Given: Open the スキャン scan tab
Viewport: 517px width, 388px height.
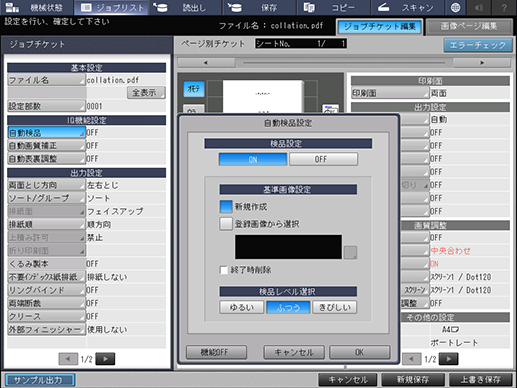Looking at the screenshot, I should click(407, 7).
